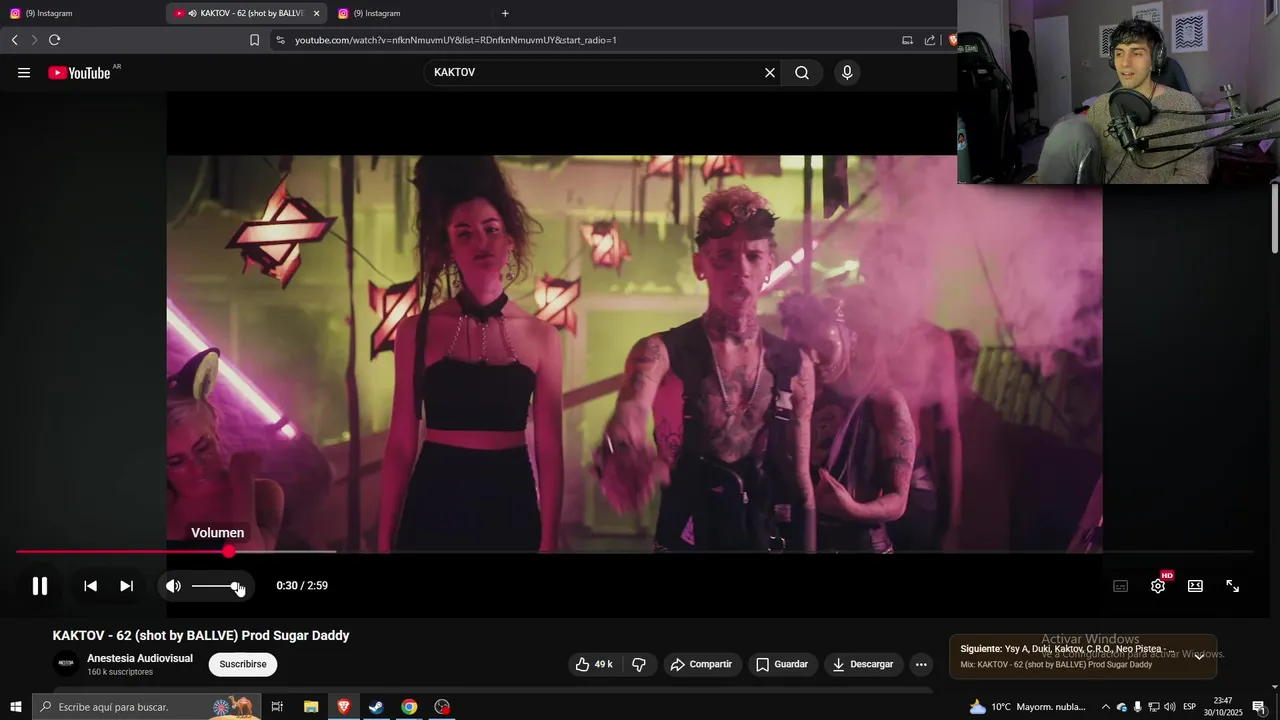The width and height of the screenshot is (1280, 720).
Task: Skip forward to the next video
Action: [x=126, y=586]
